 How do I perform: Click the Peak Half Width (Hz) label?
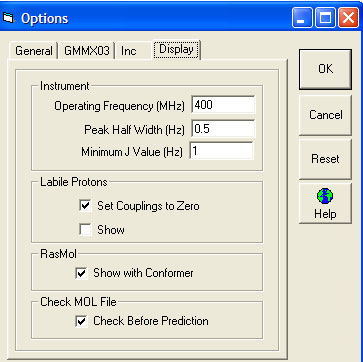point(134,129)
